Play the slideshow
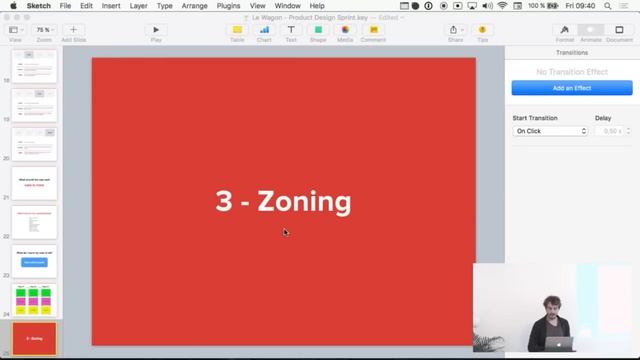 (156, 30)
